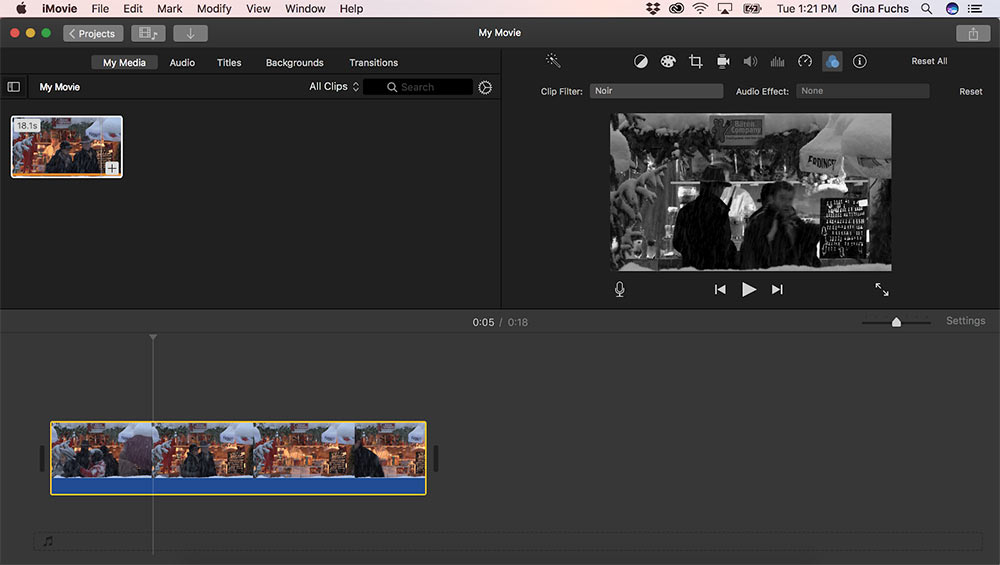
Task: Select the 18.1s clip thumbnail
Action: 66,147
